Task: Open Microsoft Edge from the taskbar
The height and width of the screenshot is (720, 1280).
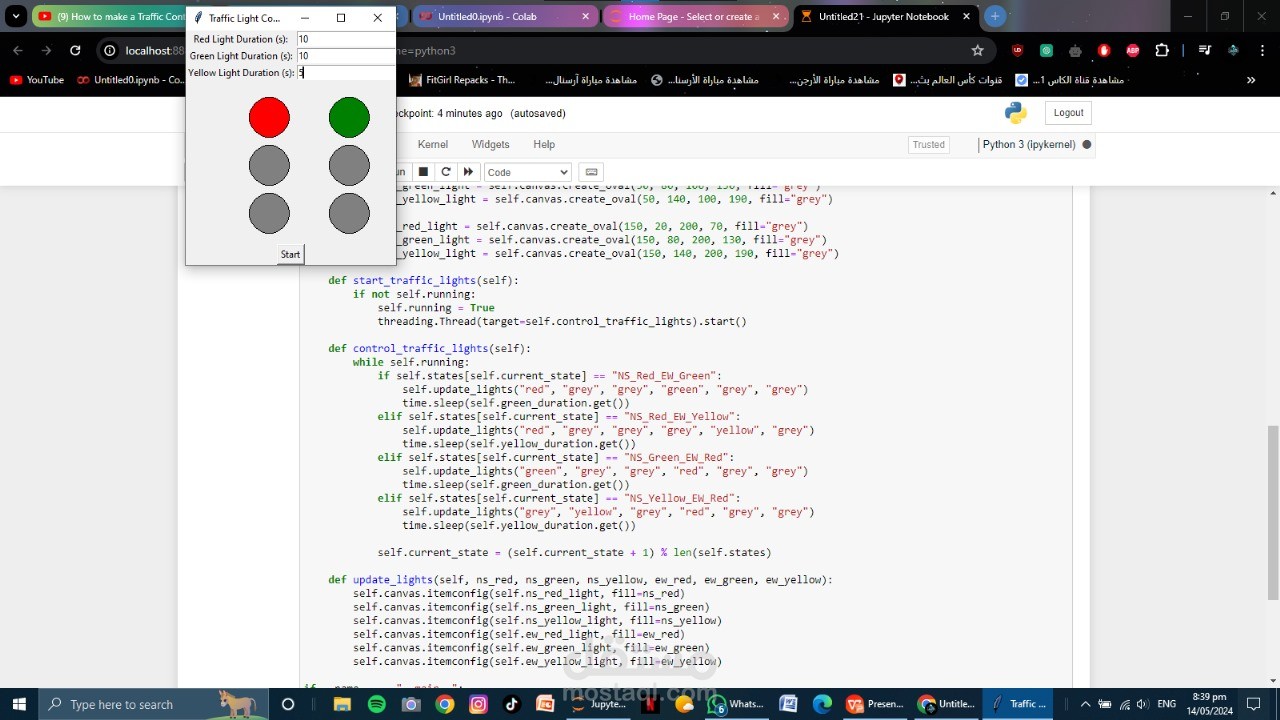Action: pos(822,704)
